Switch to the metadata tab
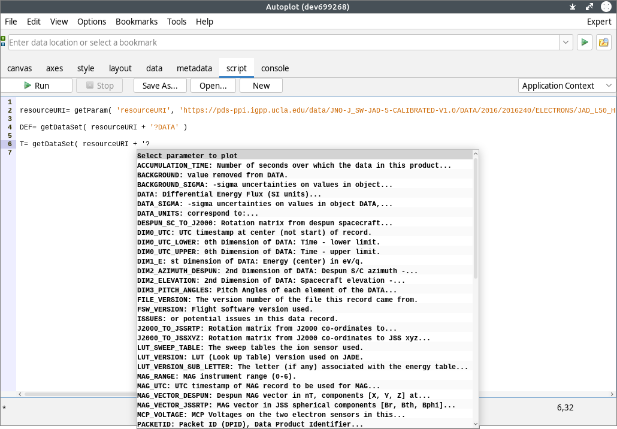 194,68
